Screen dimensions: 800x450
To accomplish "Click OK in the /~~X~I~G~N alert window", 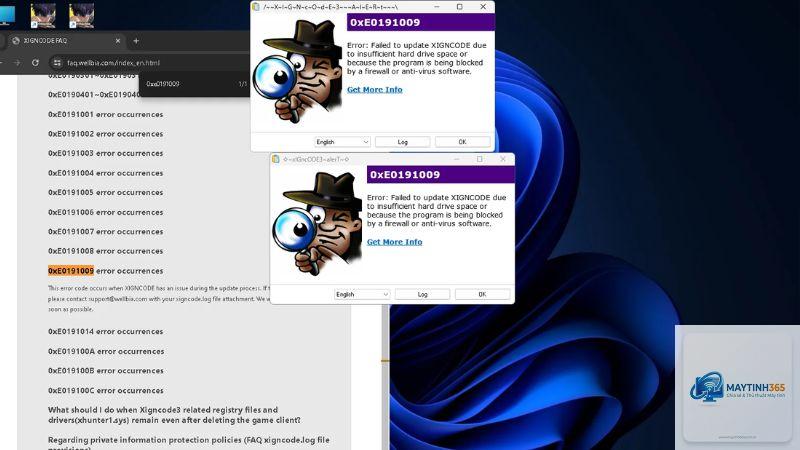I will [462, 142].
